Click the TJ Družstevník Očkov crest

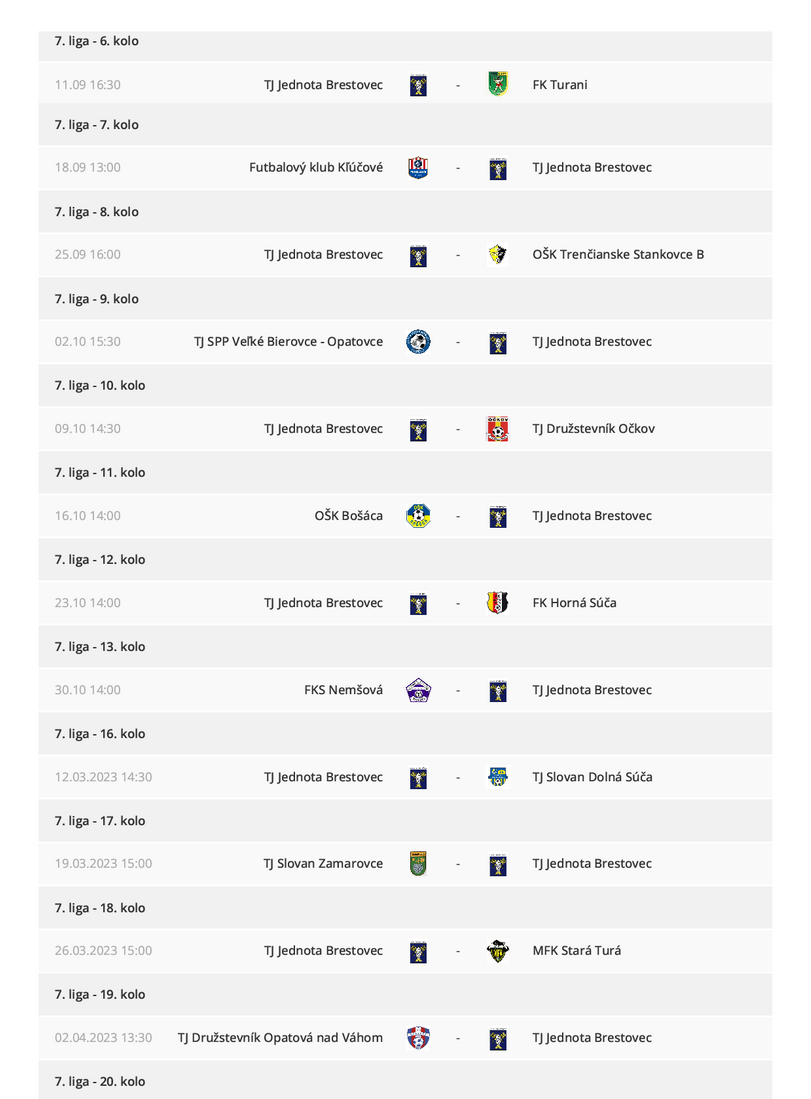point(498,428)
